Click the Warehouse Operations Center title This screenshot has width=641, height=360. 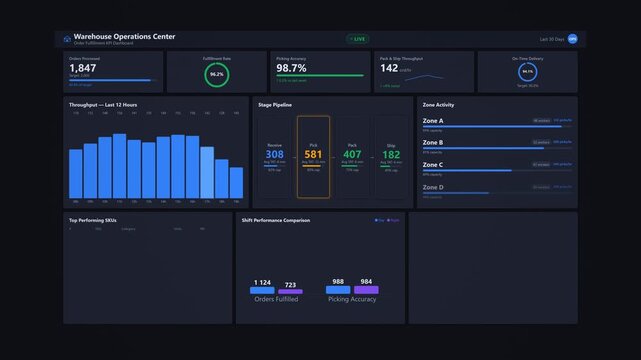coord(124,36)
